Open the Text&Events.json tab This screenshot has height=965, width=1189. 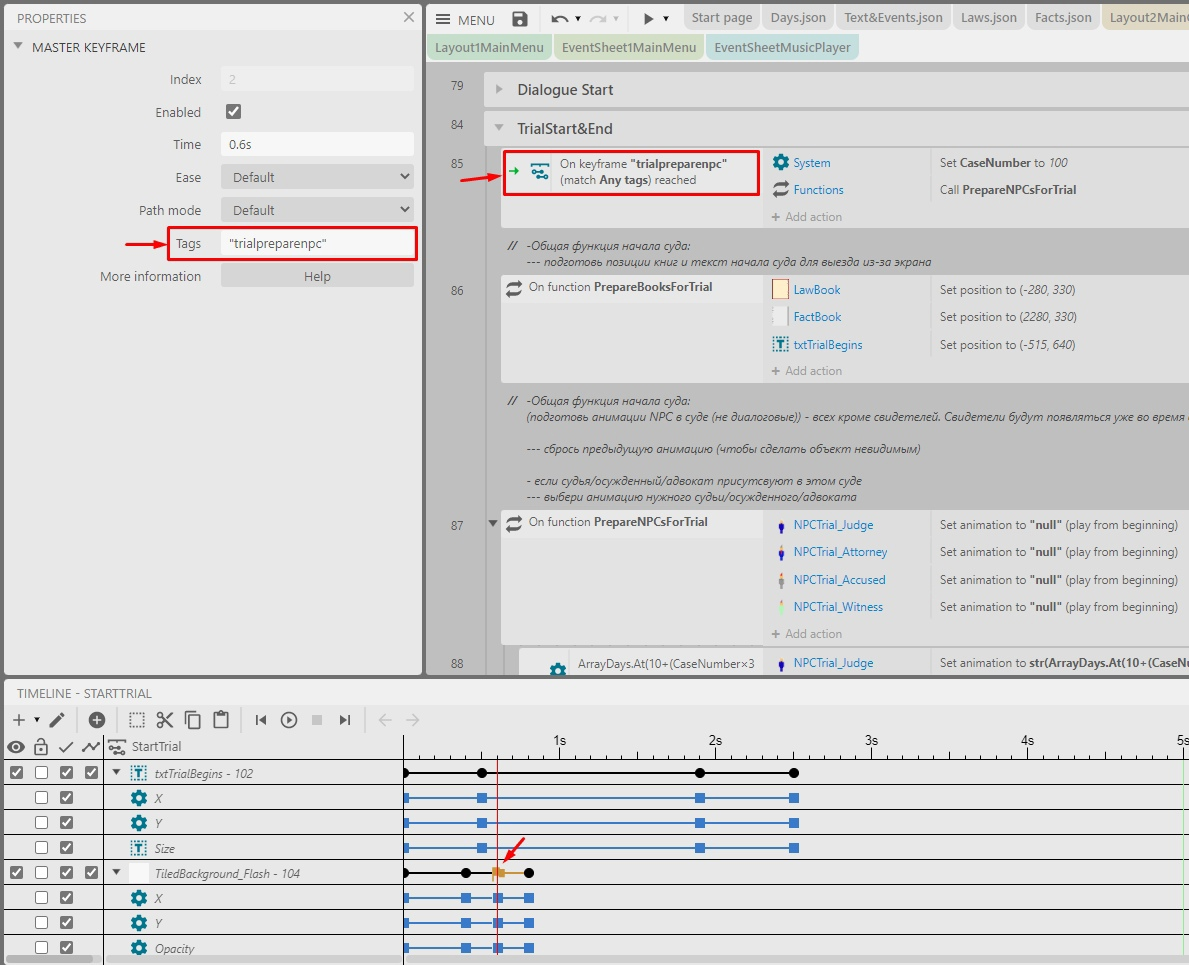893,17
